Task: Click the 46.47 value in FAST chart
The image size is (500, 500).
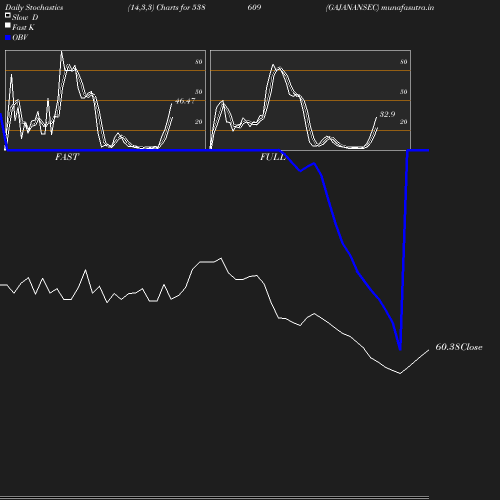Action: pos(185,101)
